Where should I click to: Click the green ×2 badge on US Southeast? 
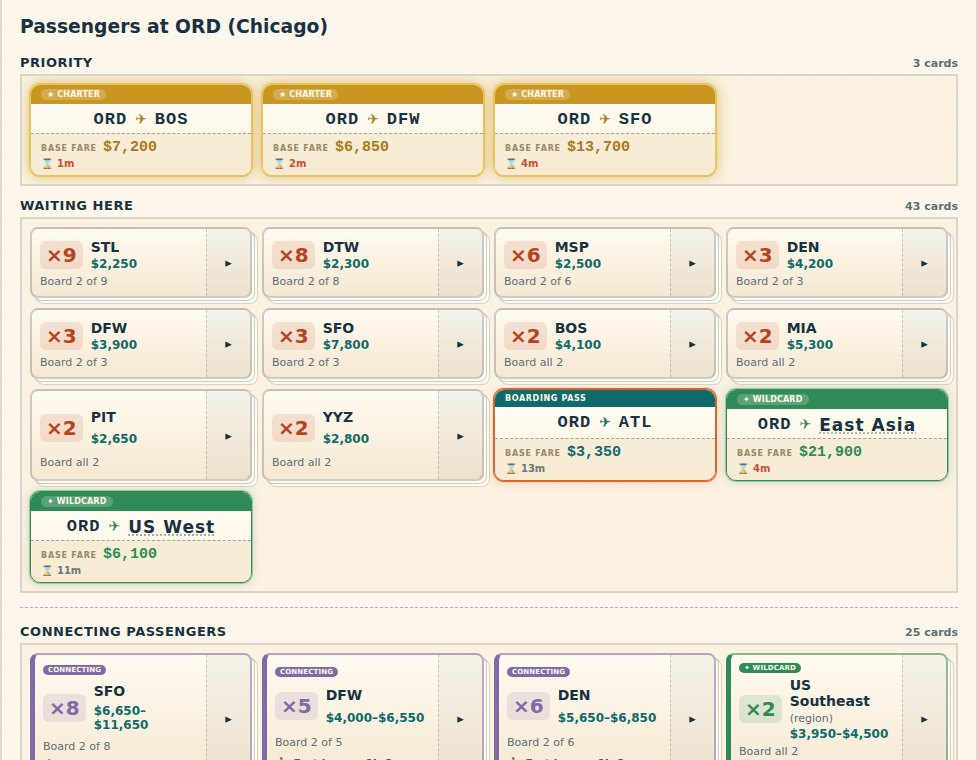[760, 709]
